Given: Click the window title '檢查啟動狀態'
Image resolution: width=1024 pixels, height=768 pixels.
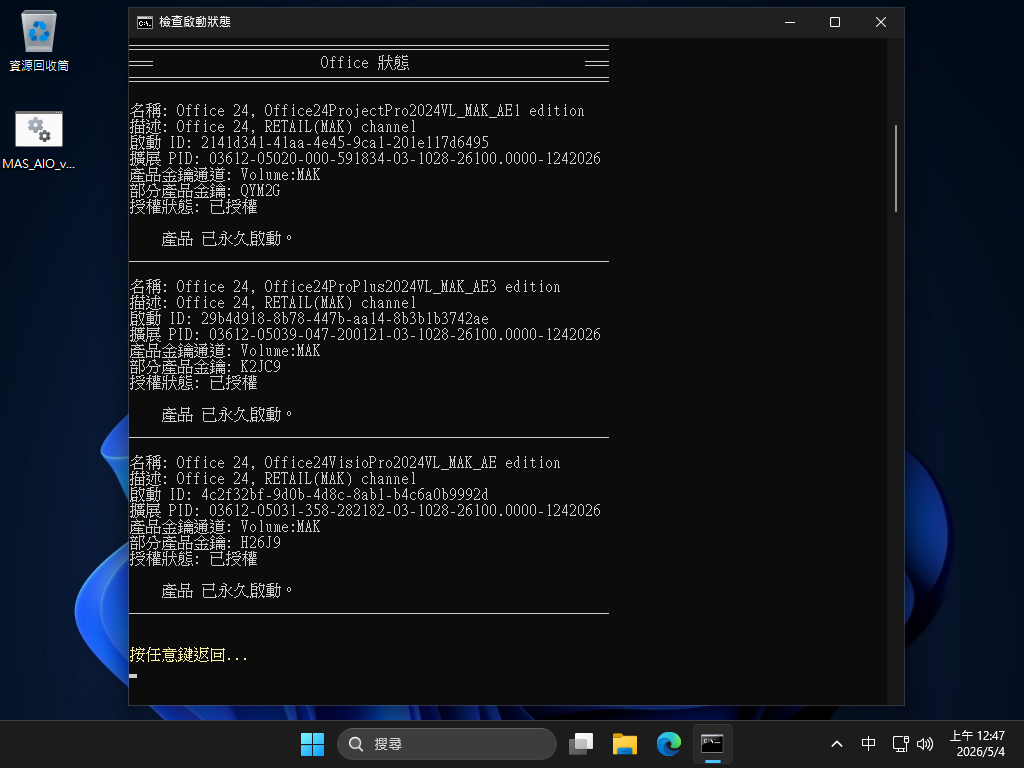Looking at the screenshot, I should pyautogui.click(x=195, y=22).
